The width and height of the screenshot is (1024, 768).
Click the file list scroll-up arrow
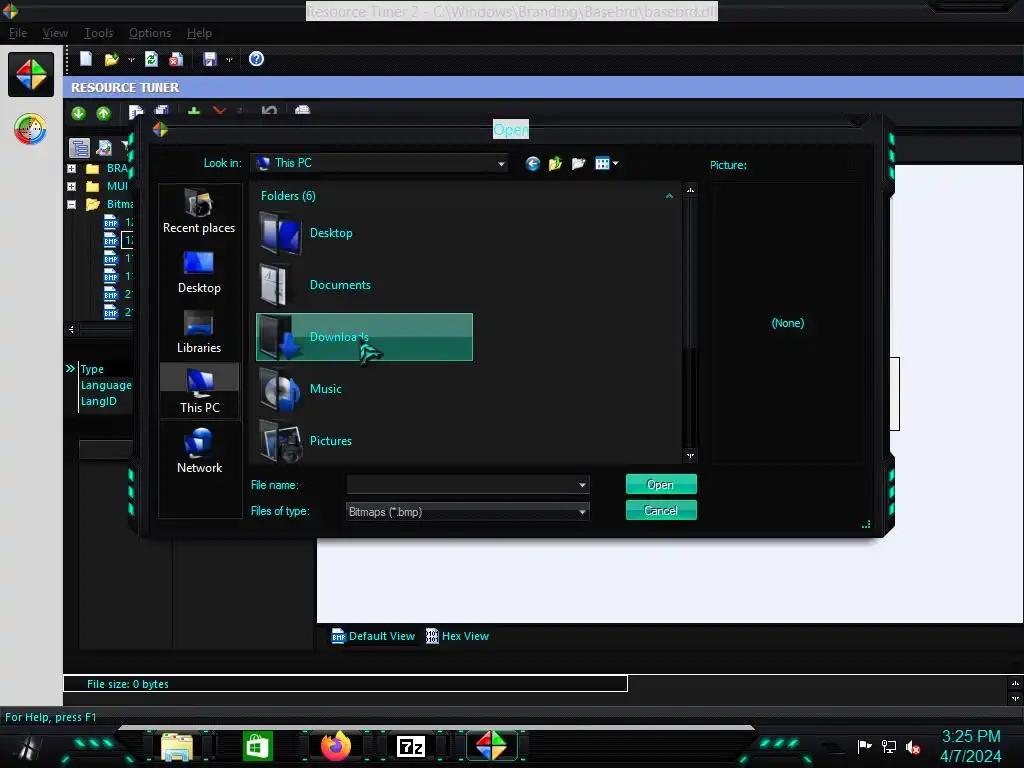[690, 190]
